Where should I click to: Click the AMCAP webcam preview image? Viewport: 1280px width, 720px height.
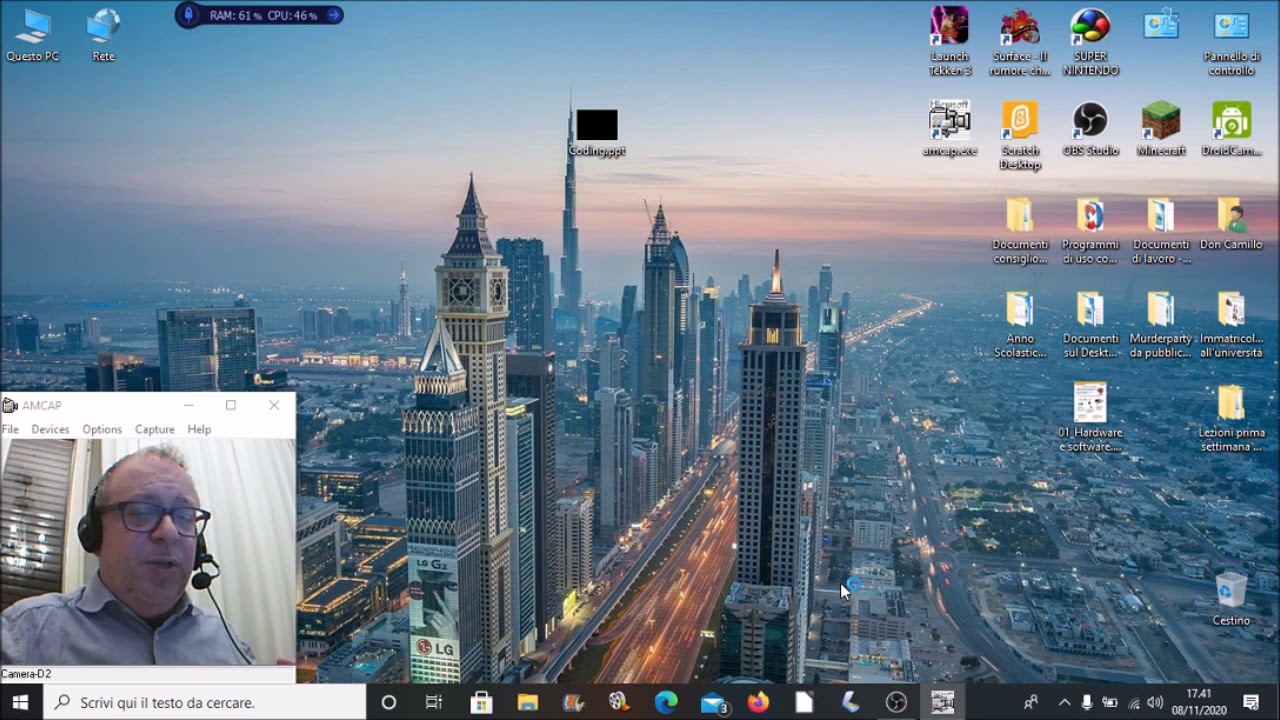pyautogui.click(x=148, y=552)
